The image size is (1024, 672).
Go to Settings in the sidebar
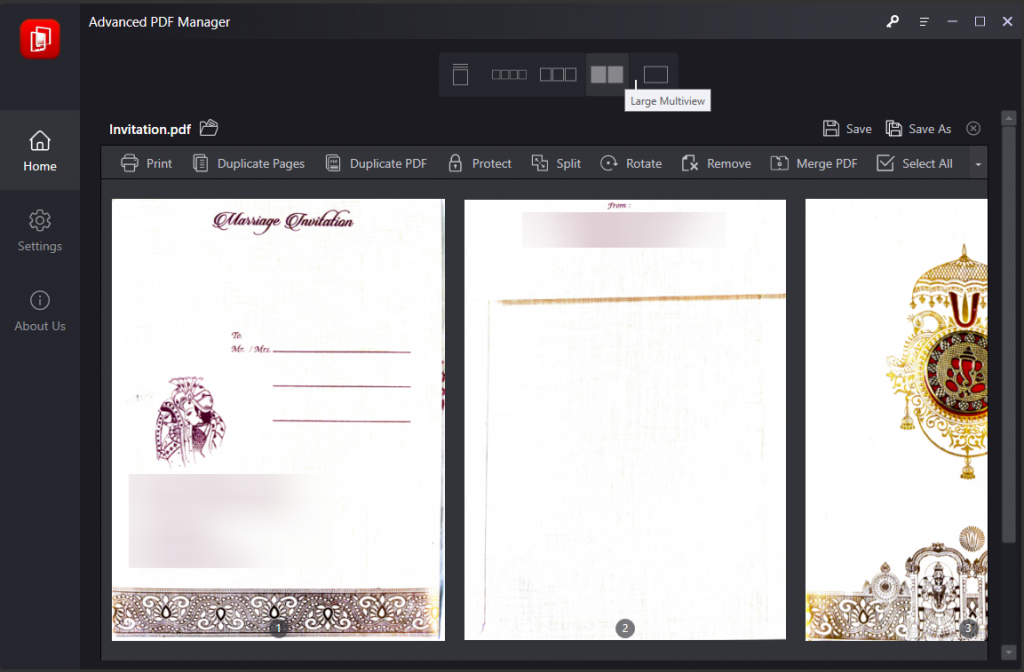tap(40, 231)
